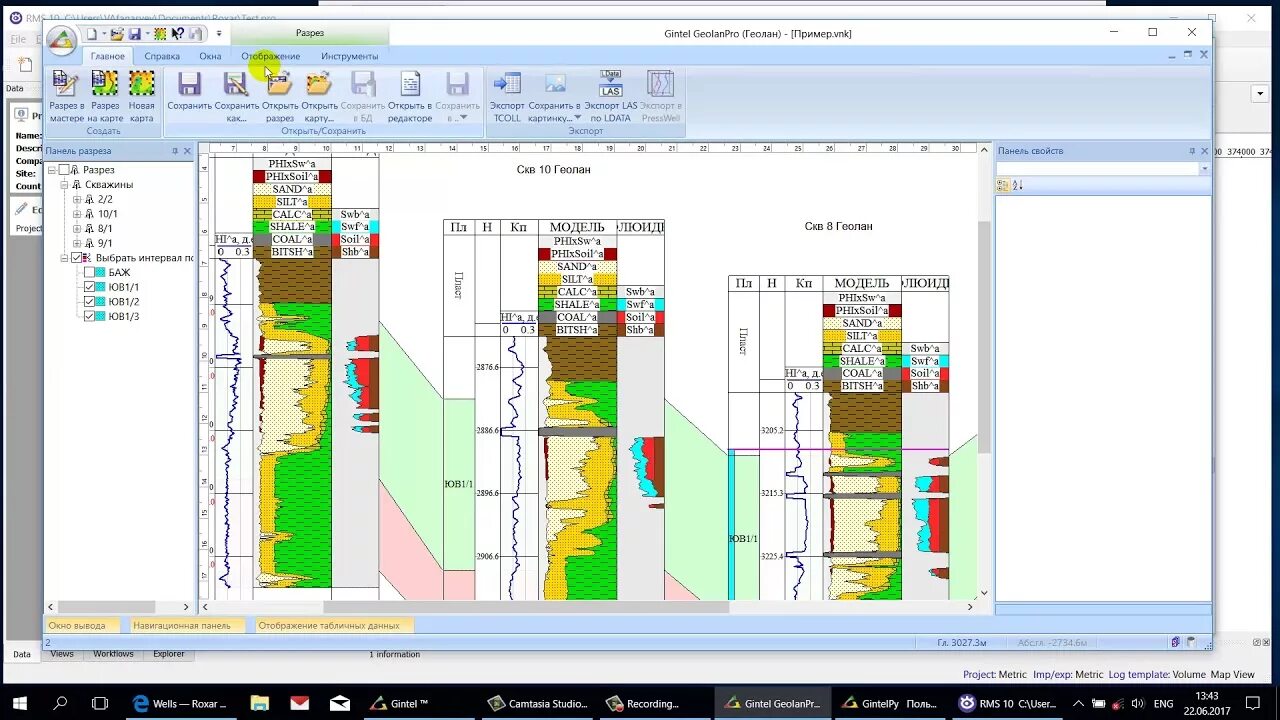
Task: Open the properties panel object combo box
Action: [x=1102, y=168]
